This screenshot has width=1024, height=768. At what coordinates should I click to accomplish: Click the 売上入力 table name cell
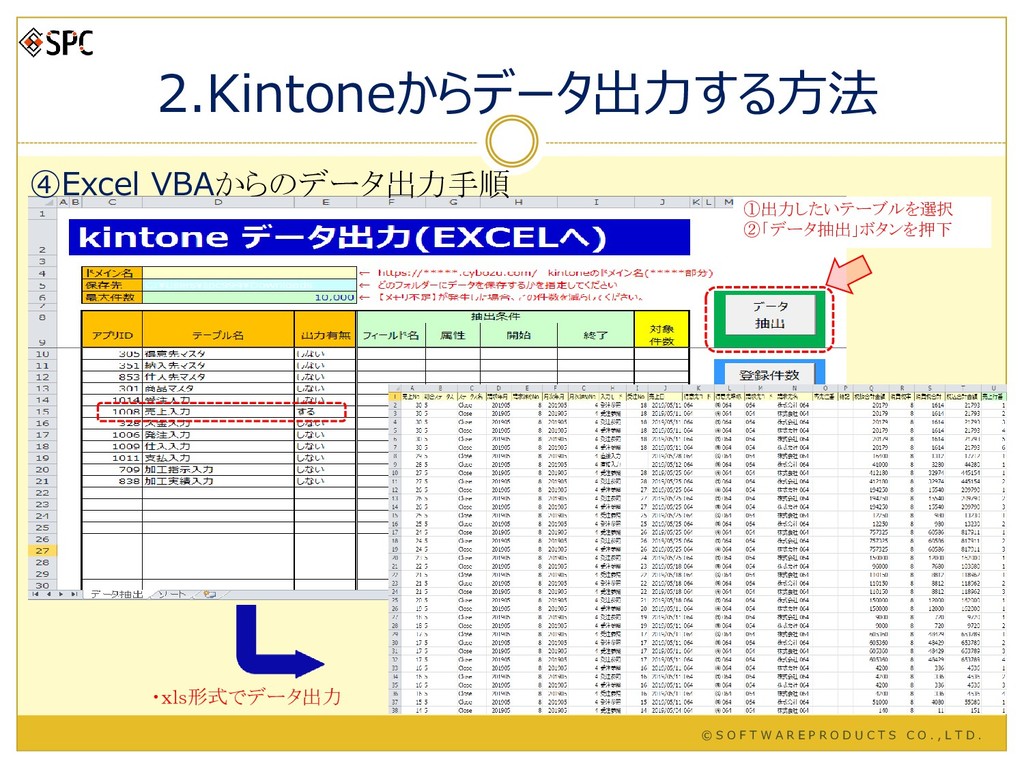(218, 411)
